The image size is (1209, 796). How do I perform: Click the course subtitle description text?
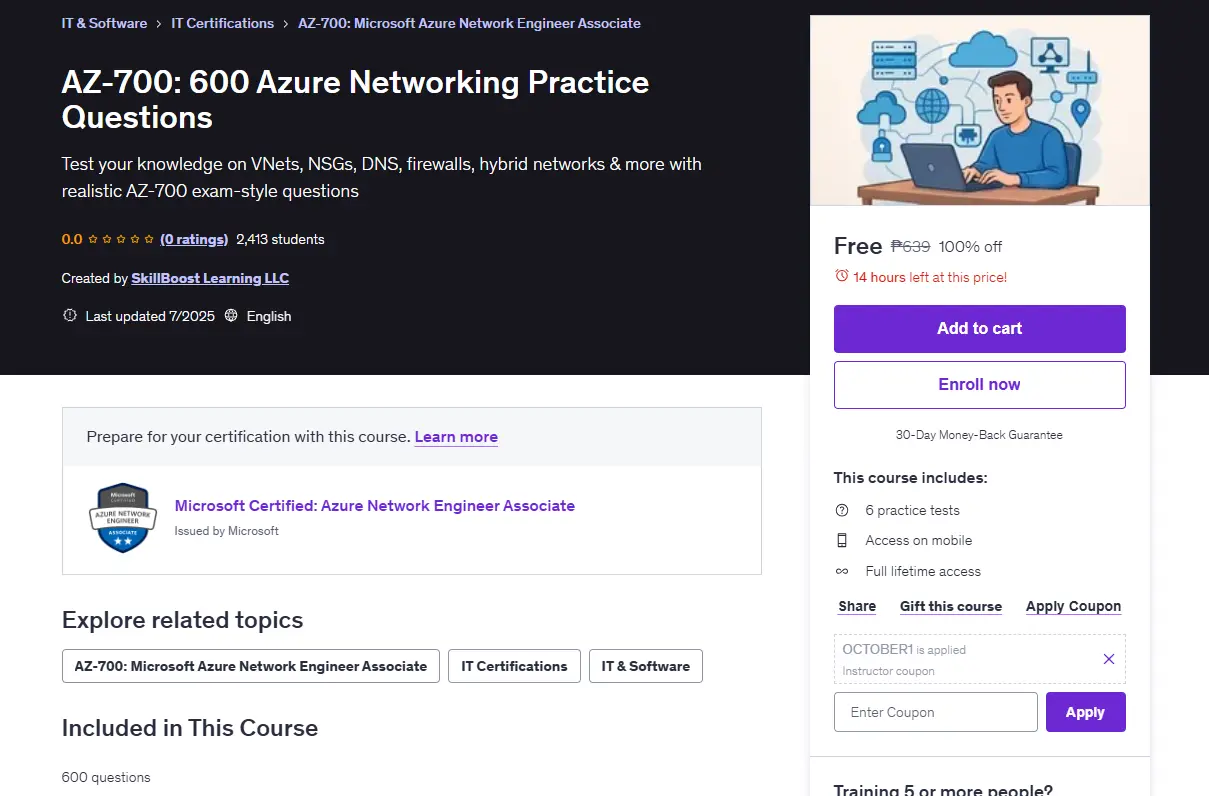pos(382,177)
